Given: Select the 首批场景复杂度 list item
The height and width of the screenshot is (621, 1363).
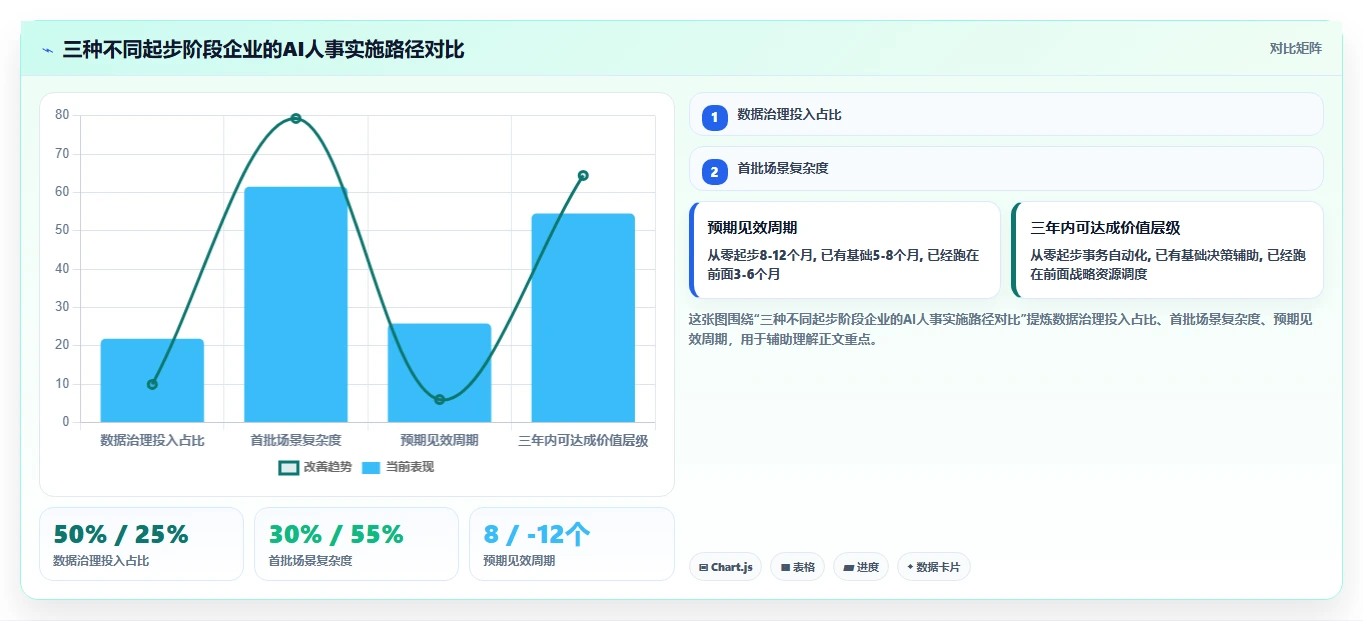Looking at the screenshot, I should (x=1006, y=168).
